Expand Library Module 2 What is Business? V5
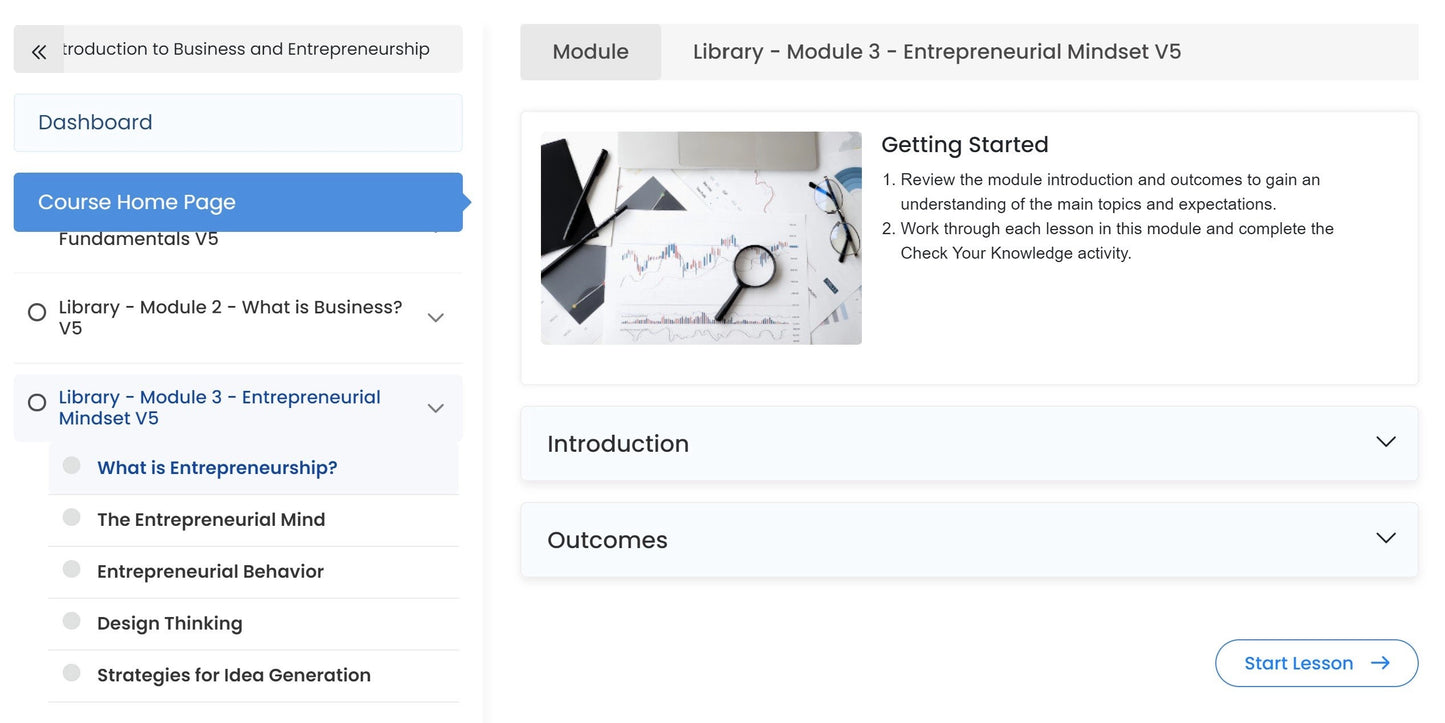Image resolution: width=1445 pixels, height=723 pixels. (435, 317)
